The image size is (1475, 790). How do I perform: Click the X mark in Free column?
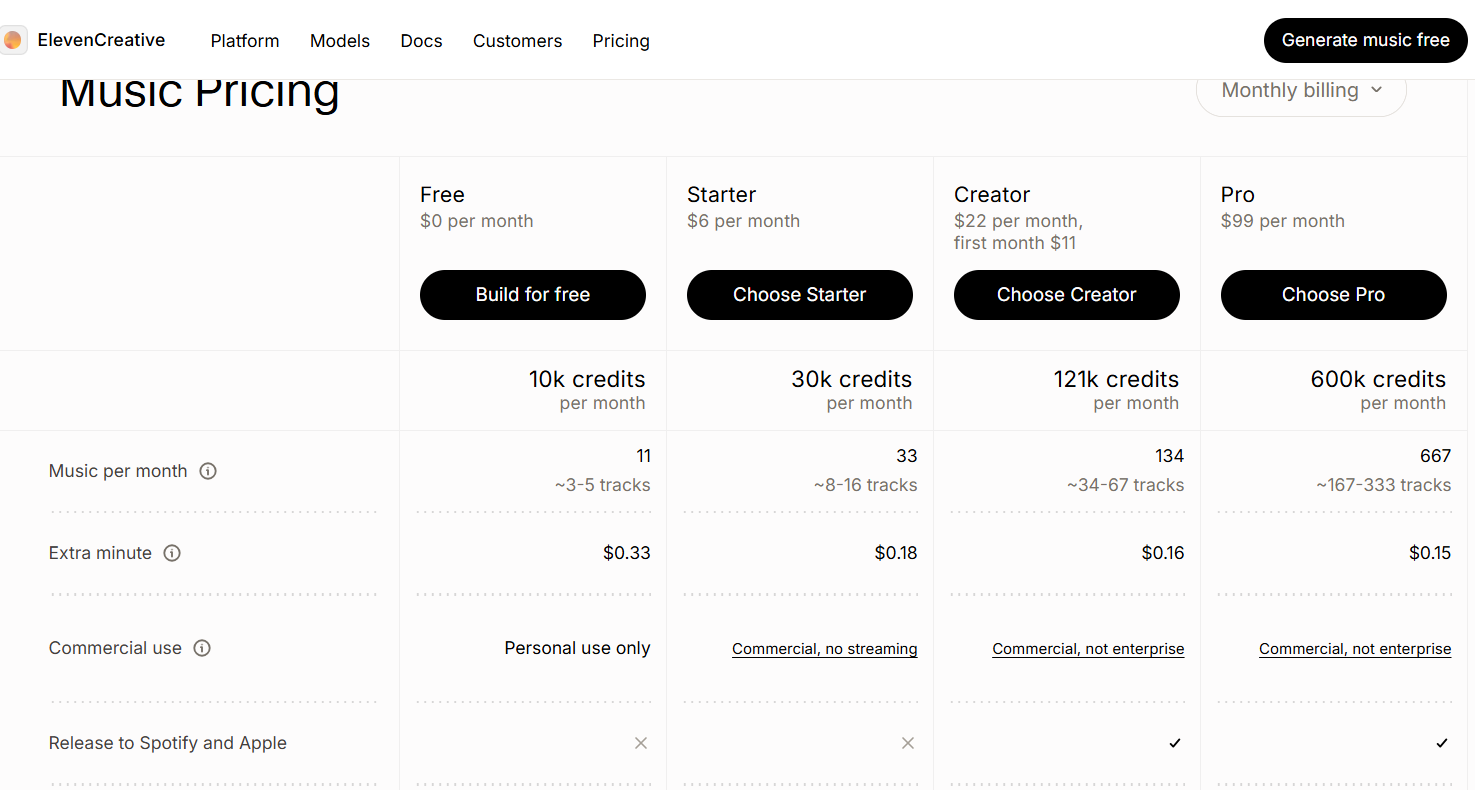point(641,743)
